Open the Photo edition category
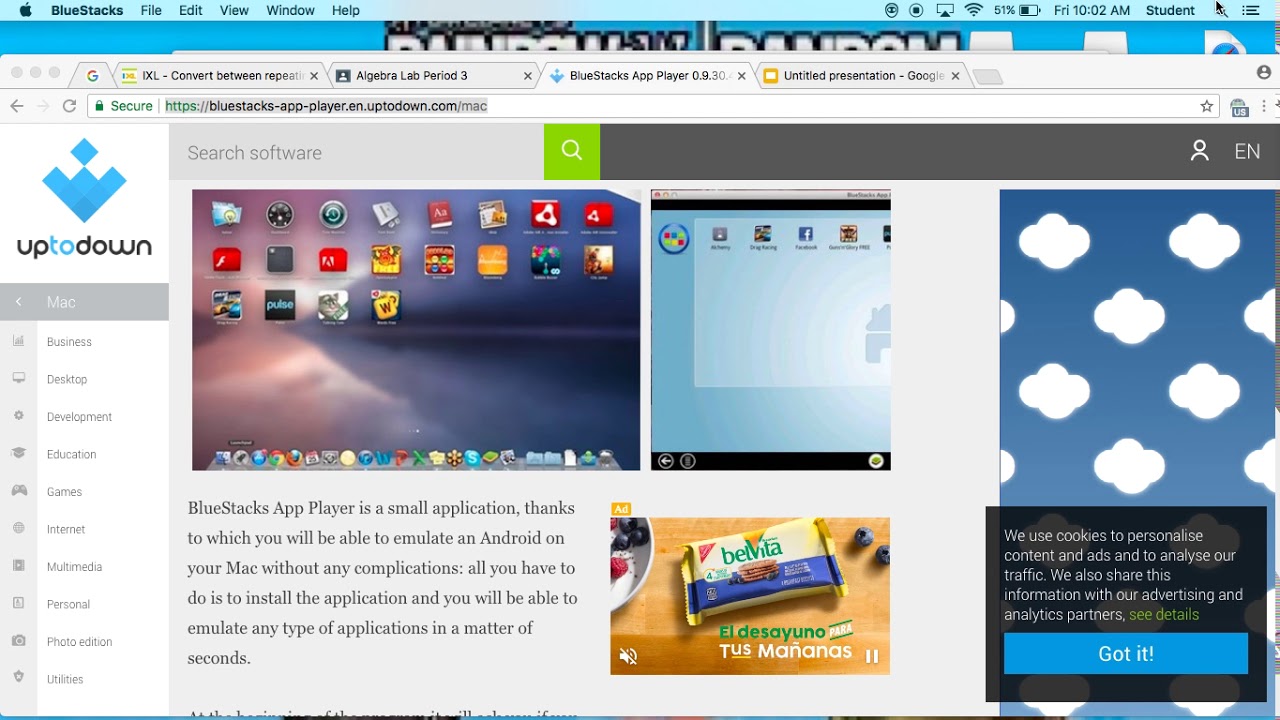1280x720 pixels. point(79,642)
